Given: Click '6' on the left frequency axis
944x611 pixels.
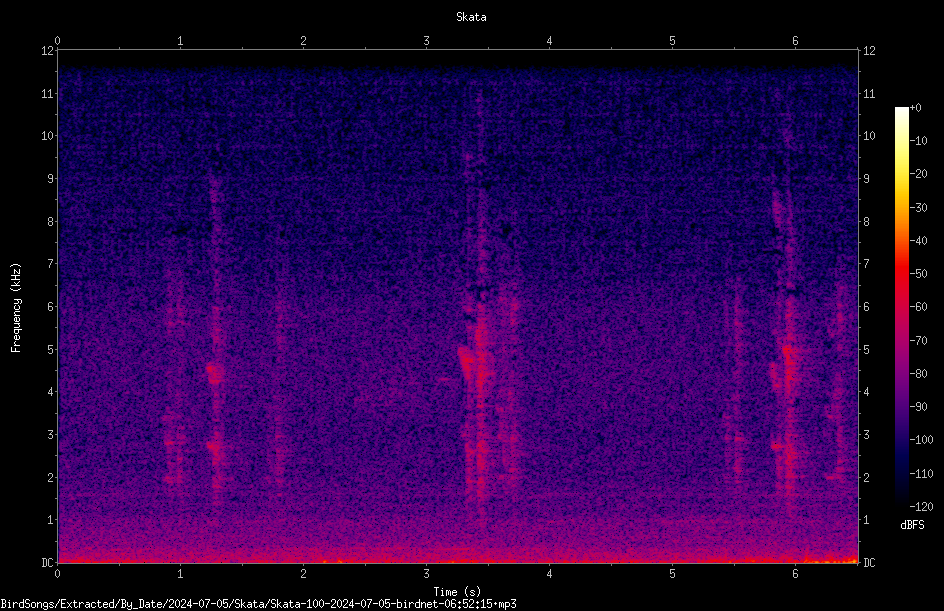Looking at the screenshot, I should pyautogui.click(x=51, y=306).
